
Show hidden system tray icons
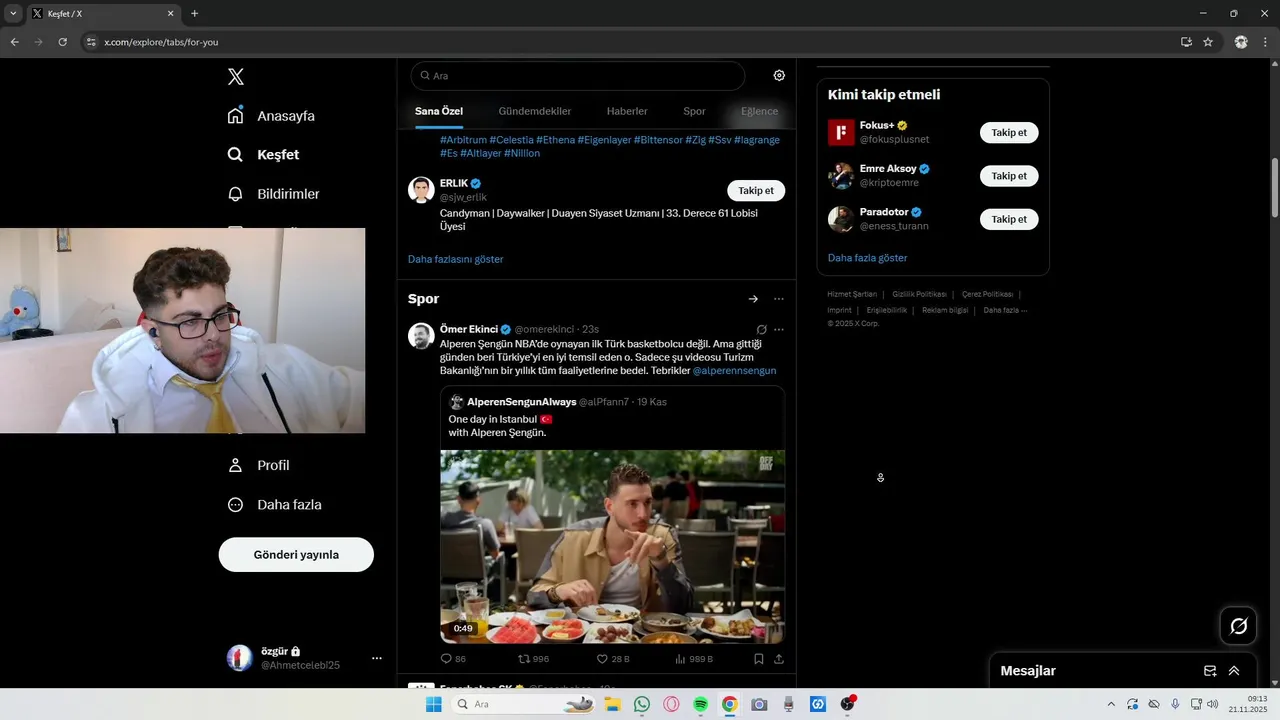[1110, 704]
